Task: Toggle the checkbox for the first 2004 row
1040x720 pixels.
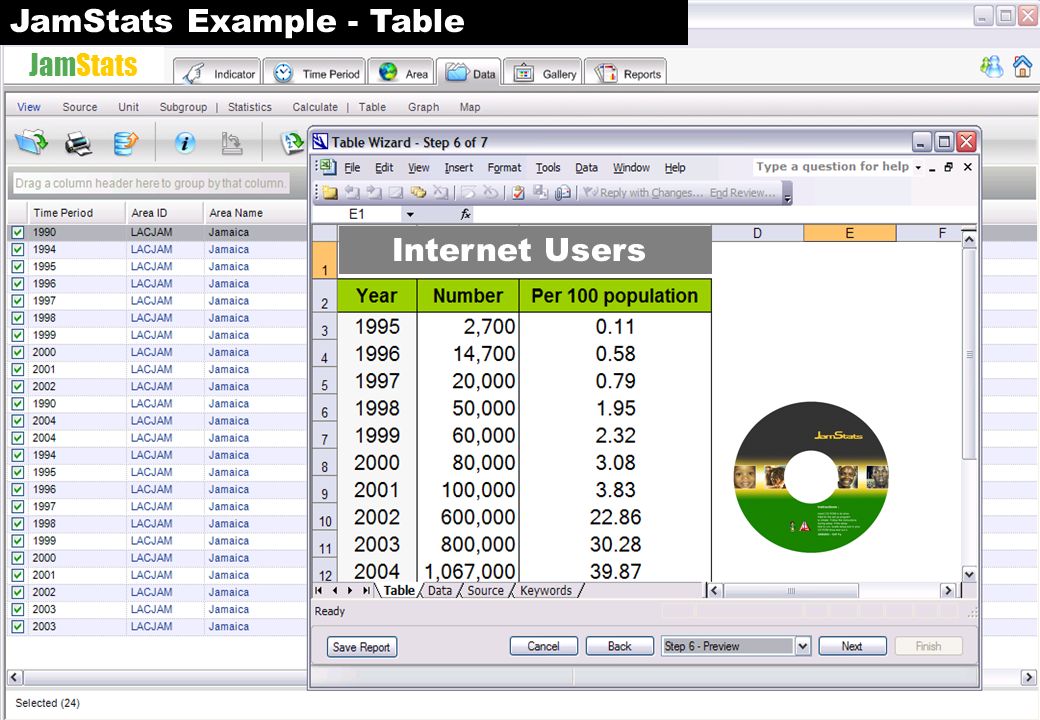Action: point(18,421)
